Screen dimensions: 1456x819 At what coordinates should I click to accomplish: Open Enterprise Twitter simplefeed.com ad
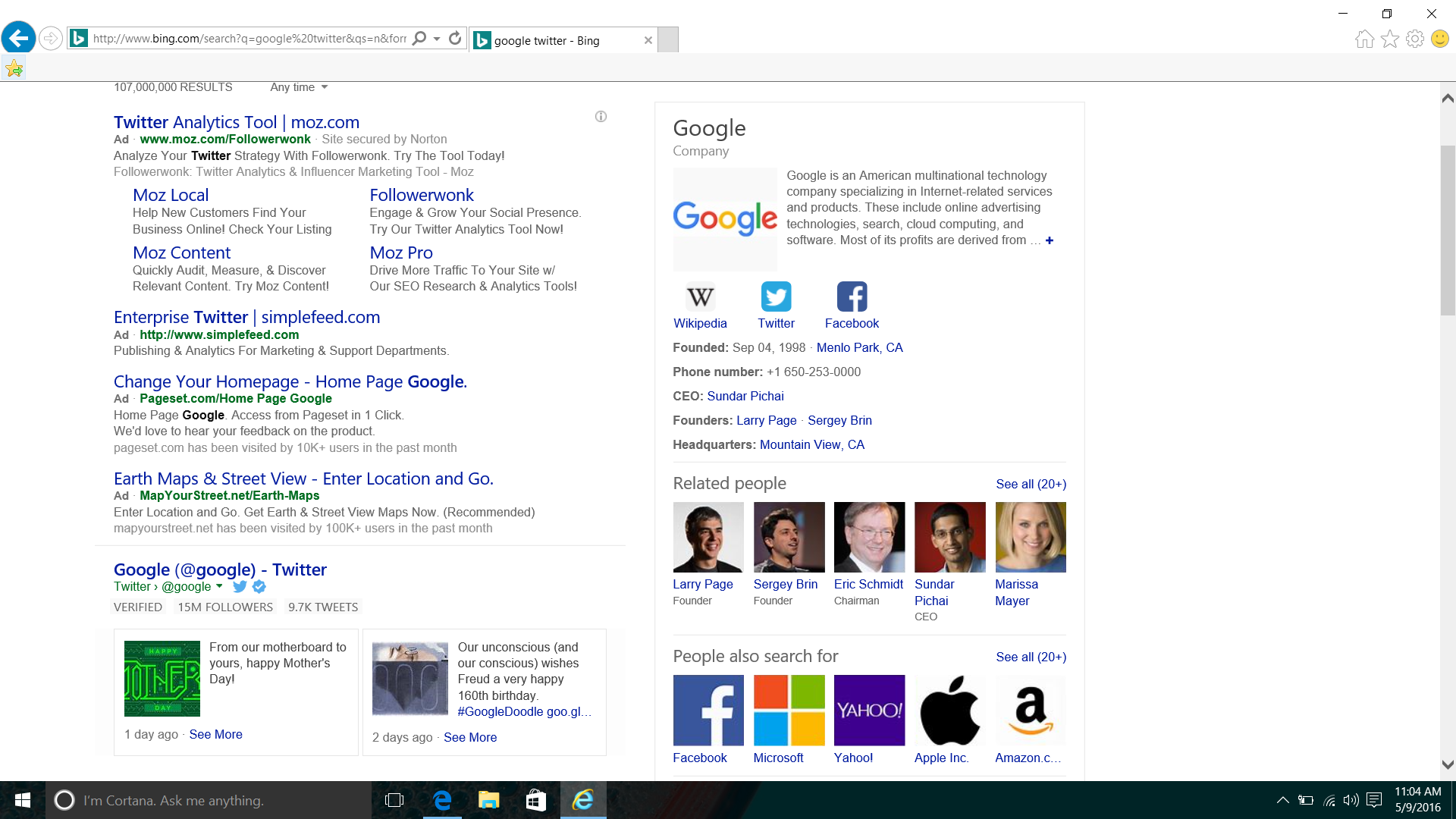pyautogui.click(x=246, y=317)
